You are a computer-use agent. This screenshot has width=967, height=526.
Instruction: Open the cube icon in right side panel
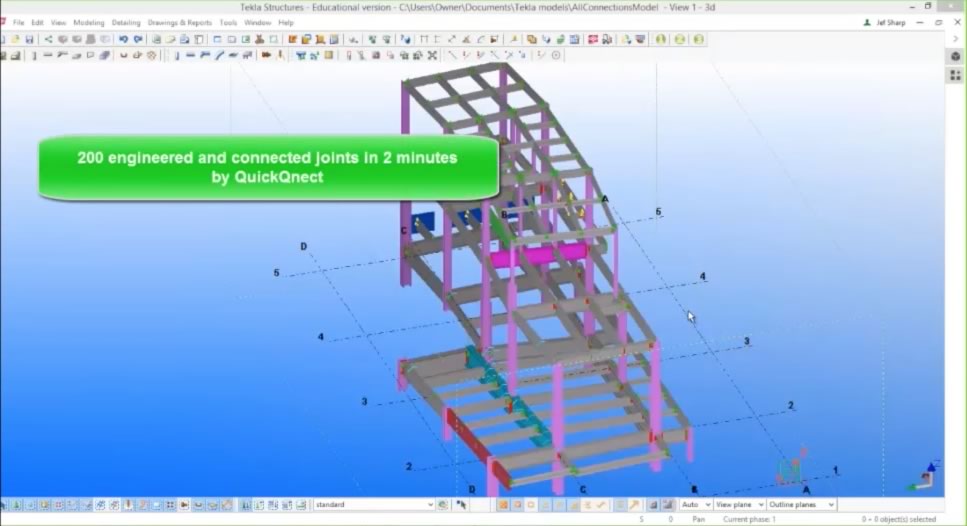[955, 56]
